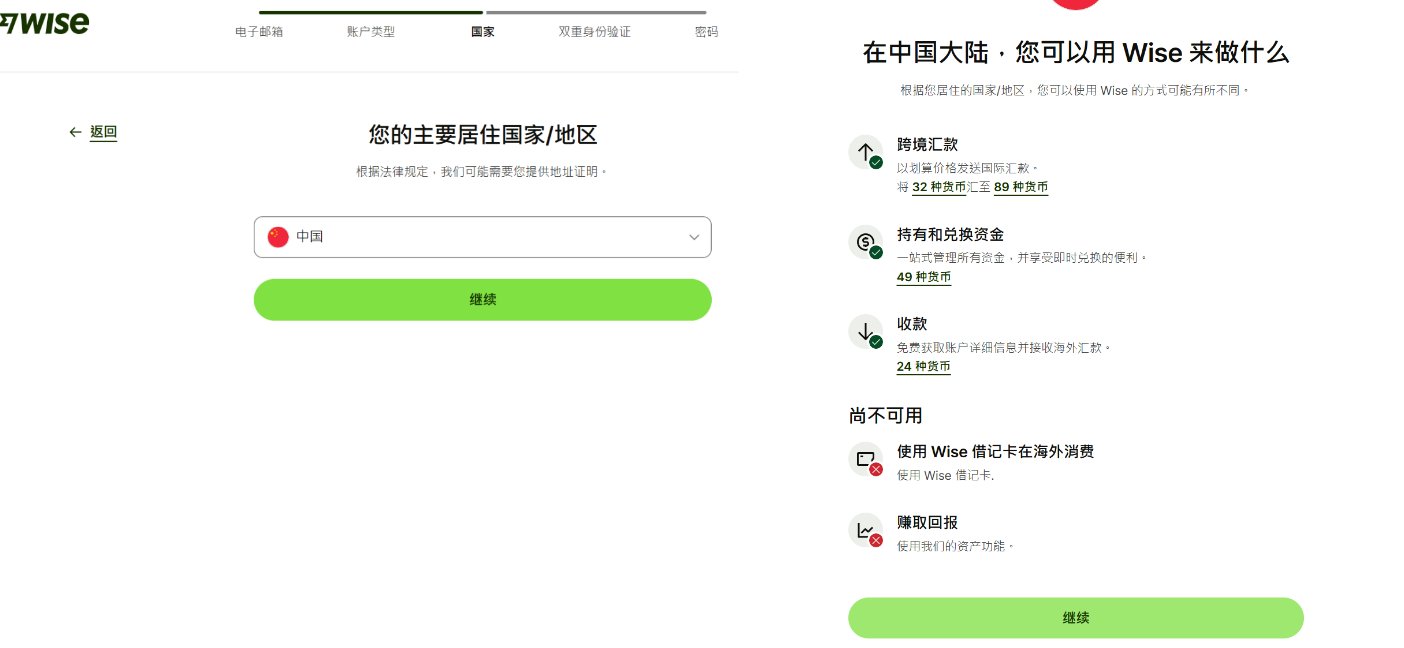The width and height of the screenshot is (1404, 648).
Task: Click the 赚取回报 chart icon
Action: click(866, 529)
